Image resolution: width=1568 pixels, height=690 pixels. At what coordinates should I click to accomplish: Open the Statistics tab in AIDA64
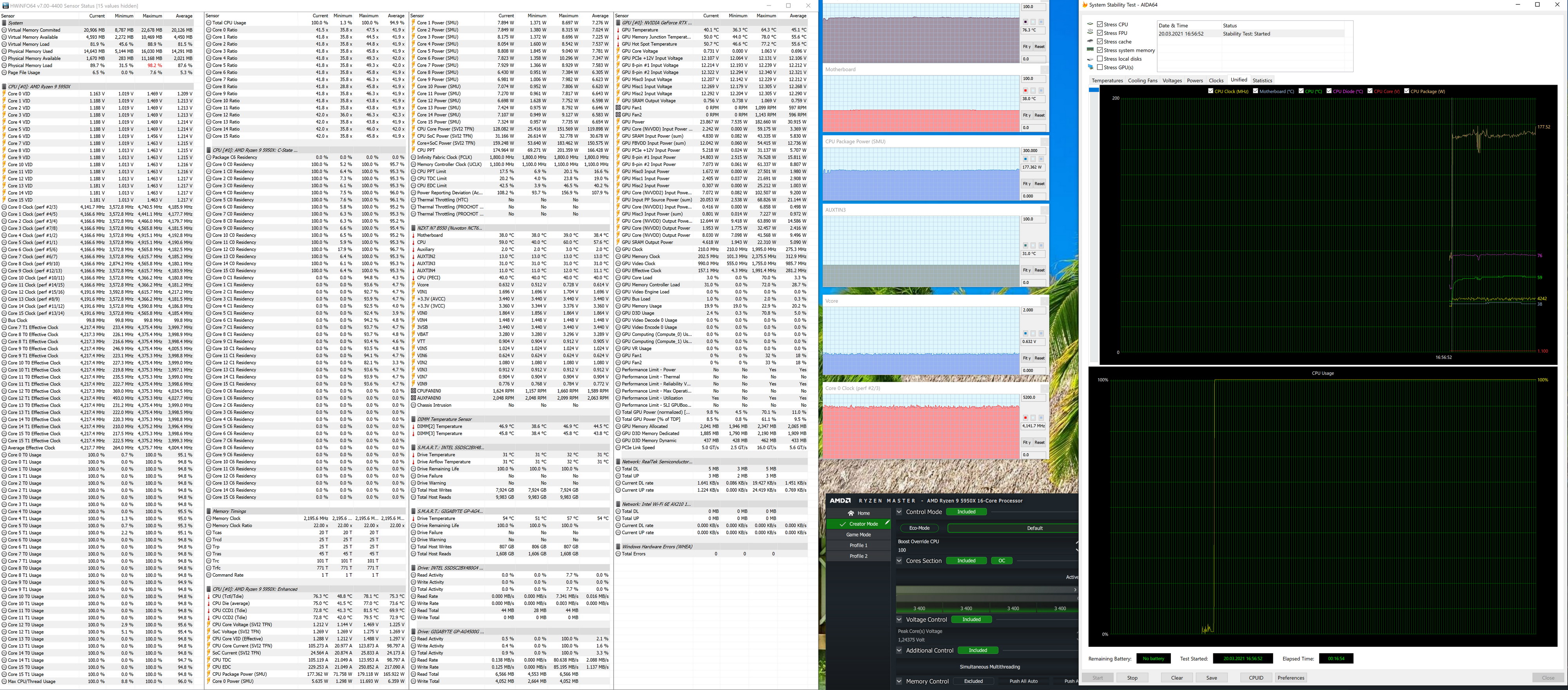(x=1262, y=80)
